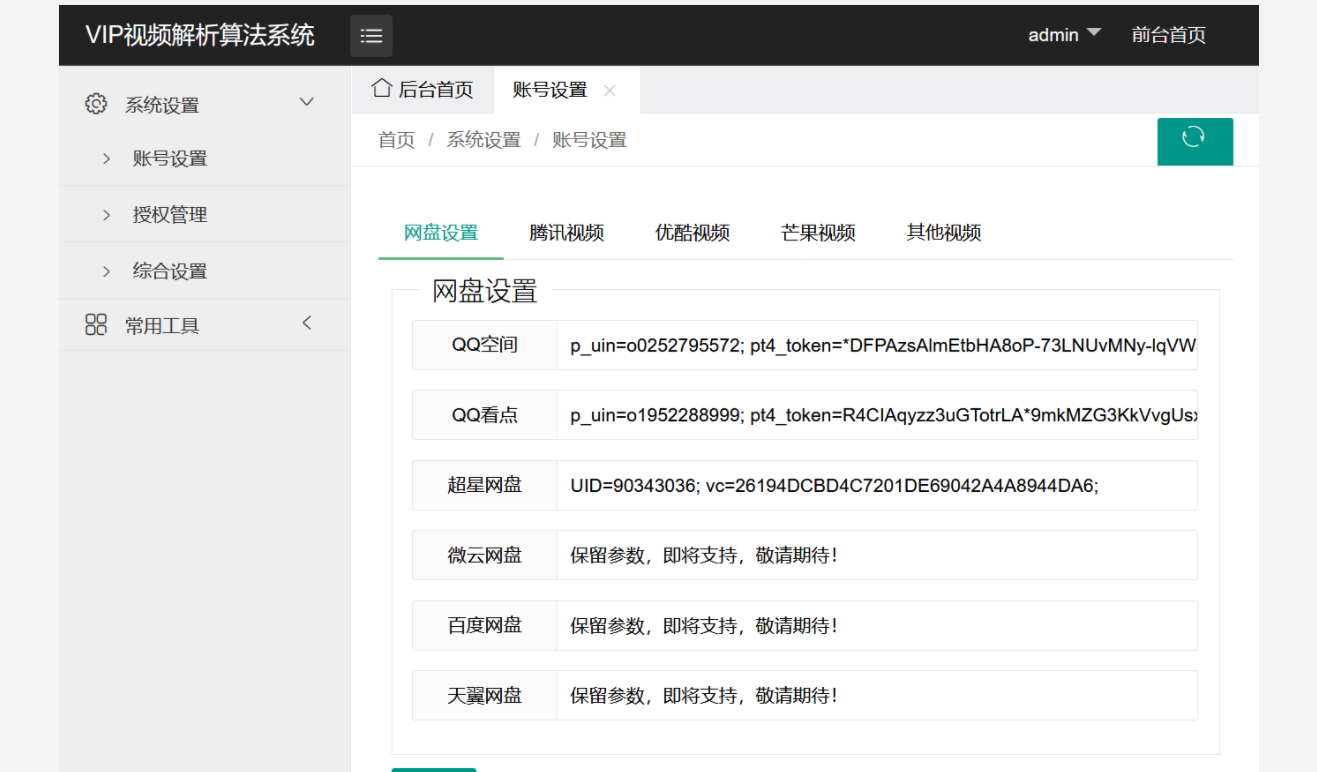Viewport: 1317px width, 772px height.
Task: Click the 微云网盘 field label
Action: click(485, 555)
